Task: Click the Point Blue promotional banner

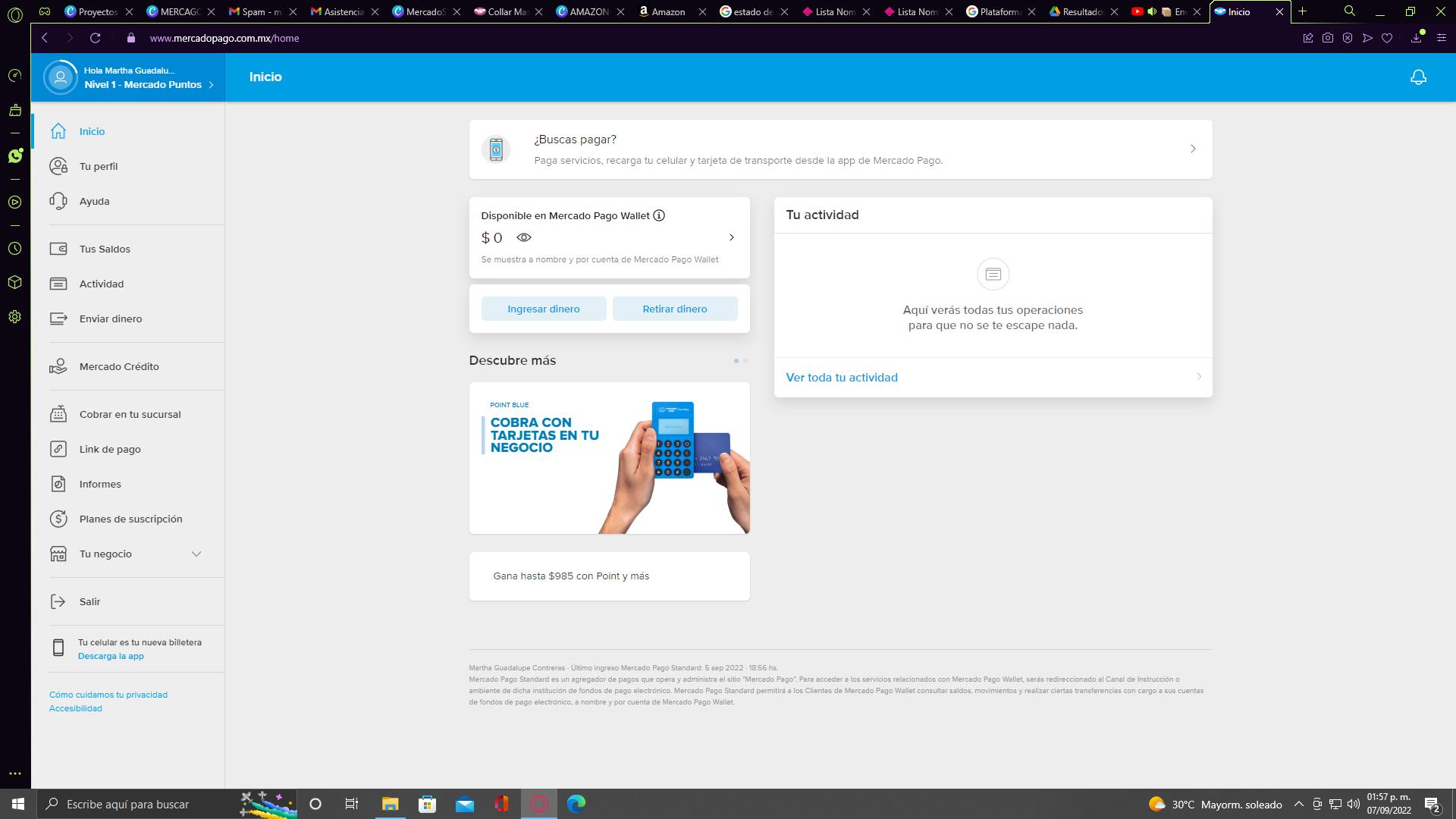Action: pyautogui.click(x=609, y=458)
